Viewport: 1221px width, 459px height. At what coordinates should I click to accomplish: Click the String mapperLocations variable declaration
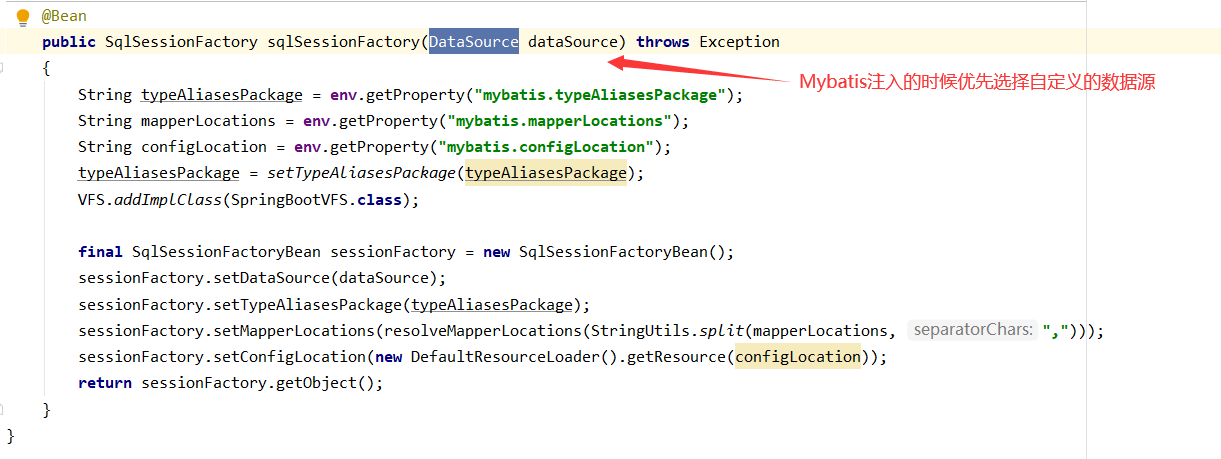177,121
